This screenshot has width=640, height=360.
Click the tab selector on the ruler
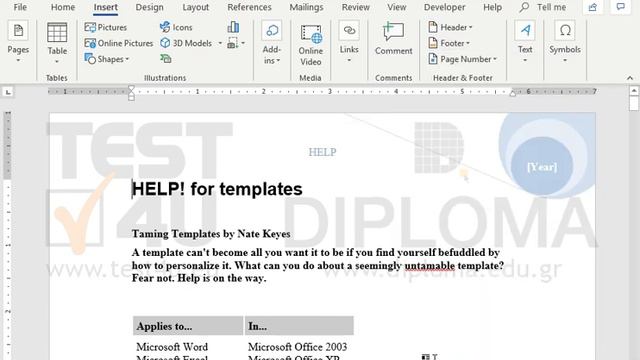tap(8, 93)
